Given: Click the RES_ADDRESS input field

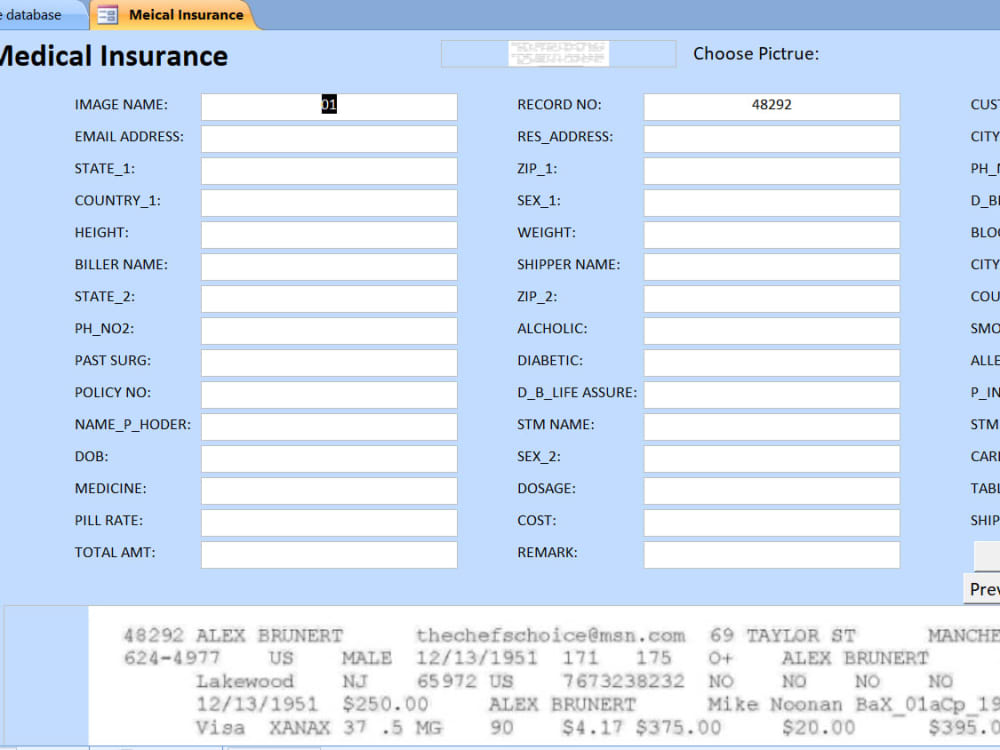Looking at the screenshot, I should coord(772,139).
